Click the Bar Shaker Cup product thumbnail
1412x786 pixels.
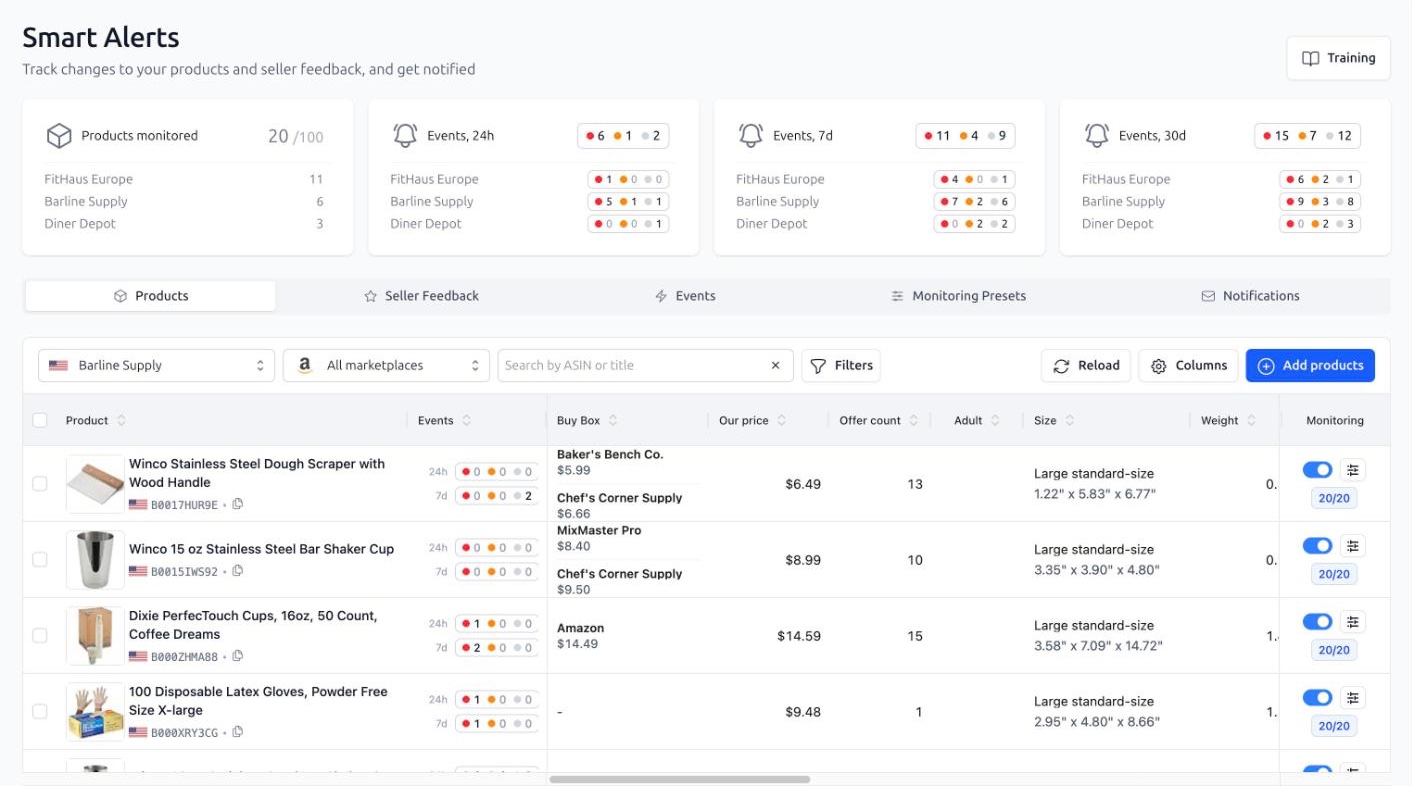[x=95, y=560]
